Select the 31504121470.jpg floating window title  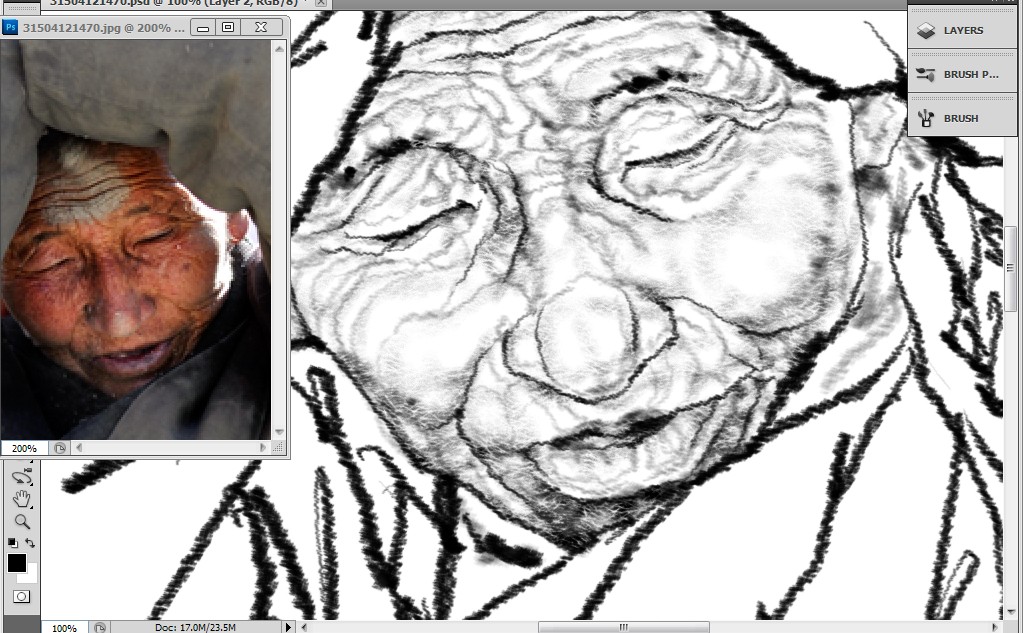(103, 27)
